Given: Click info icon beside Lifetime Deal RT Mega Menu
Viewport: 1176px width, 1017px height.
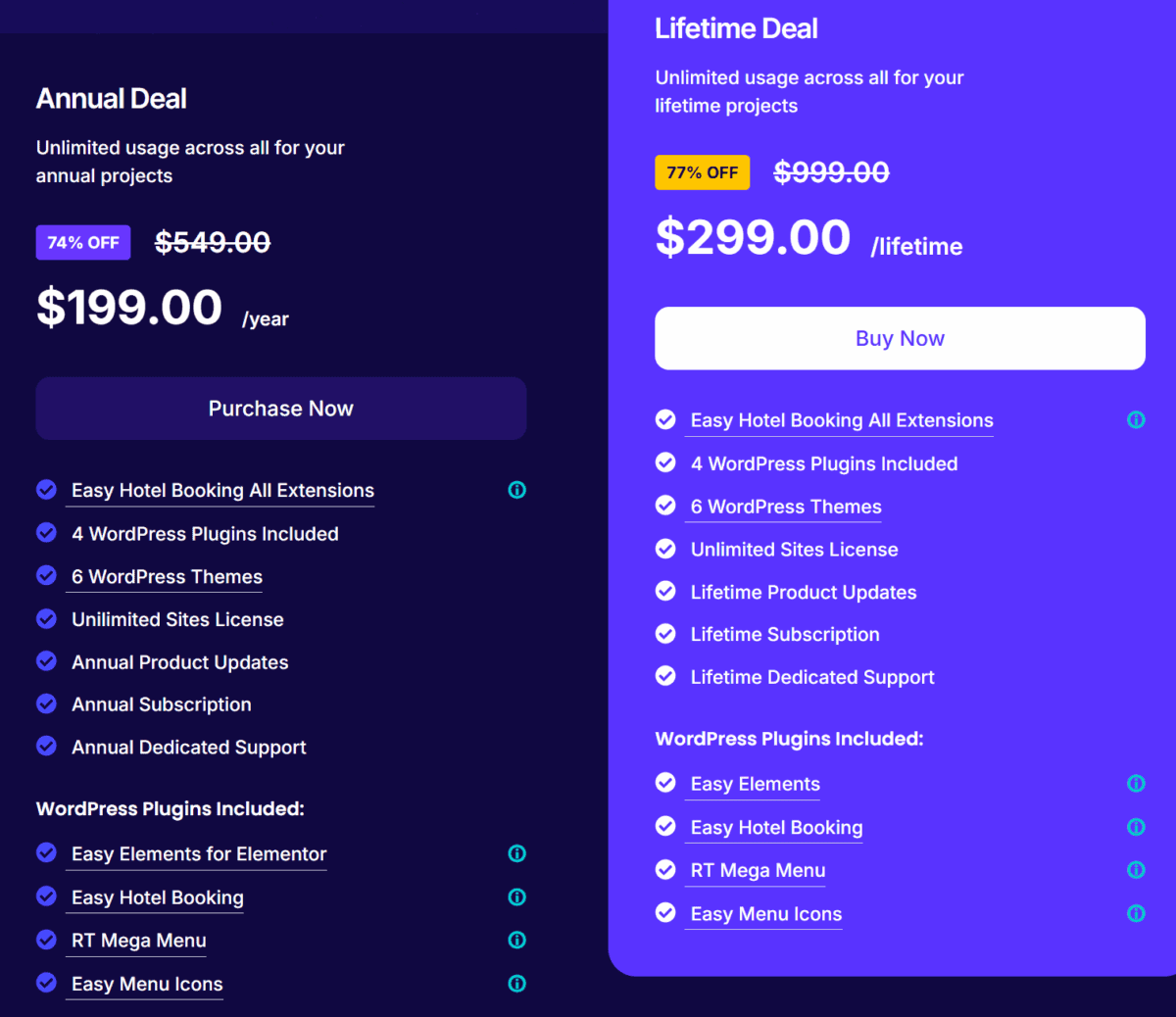Looking at the screenshot, I should [1136, 870].
